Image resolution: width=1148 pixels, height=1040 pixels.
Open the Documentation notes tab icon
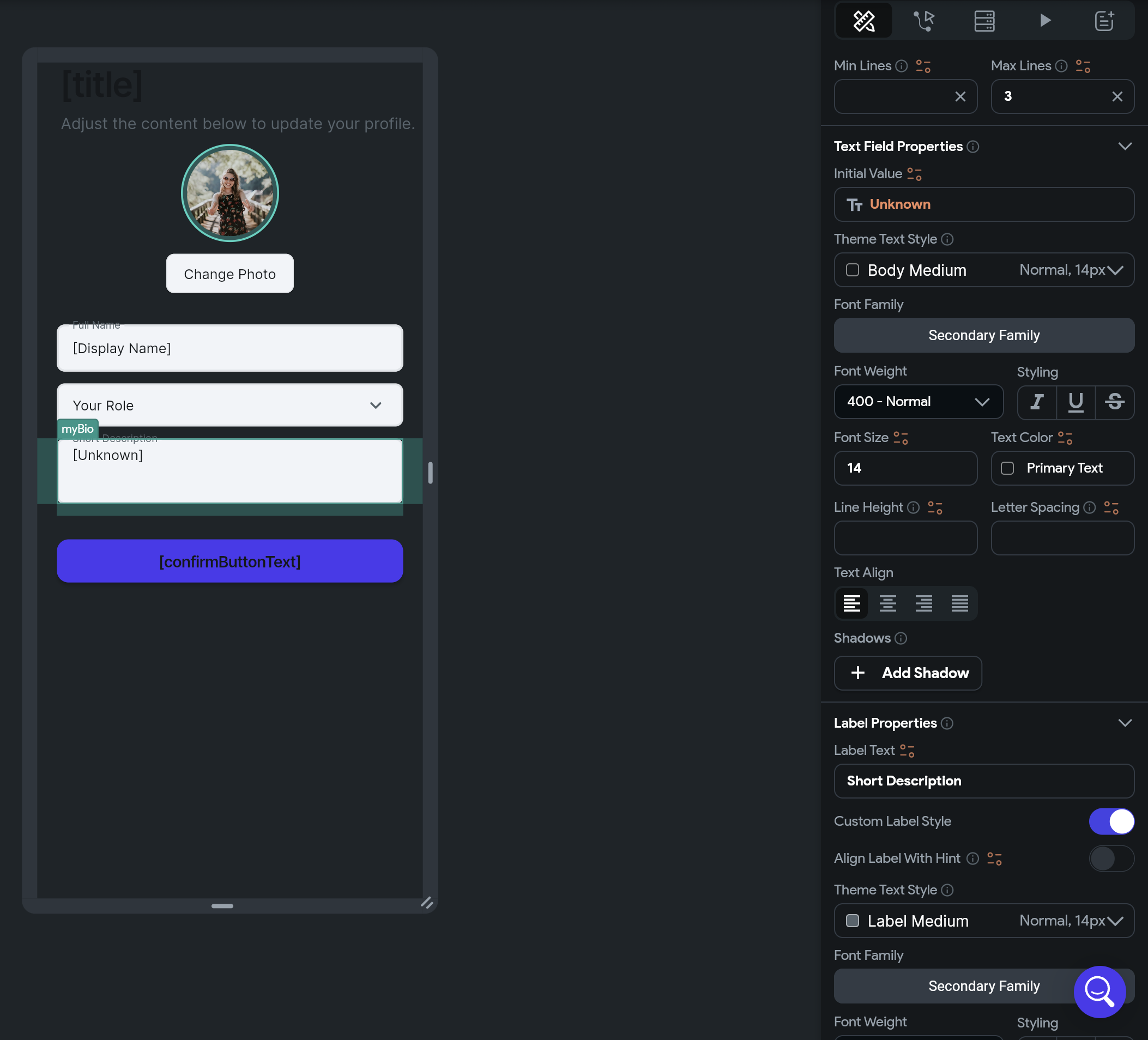pos(1104,21)
